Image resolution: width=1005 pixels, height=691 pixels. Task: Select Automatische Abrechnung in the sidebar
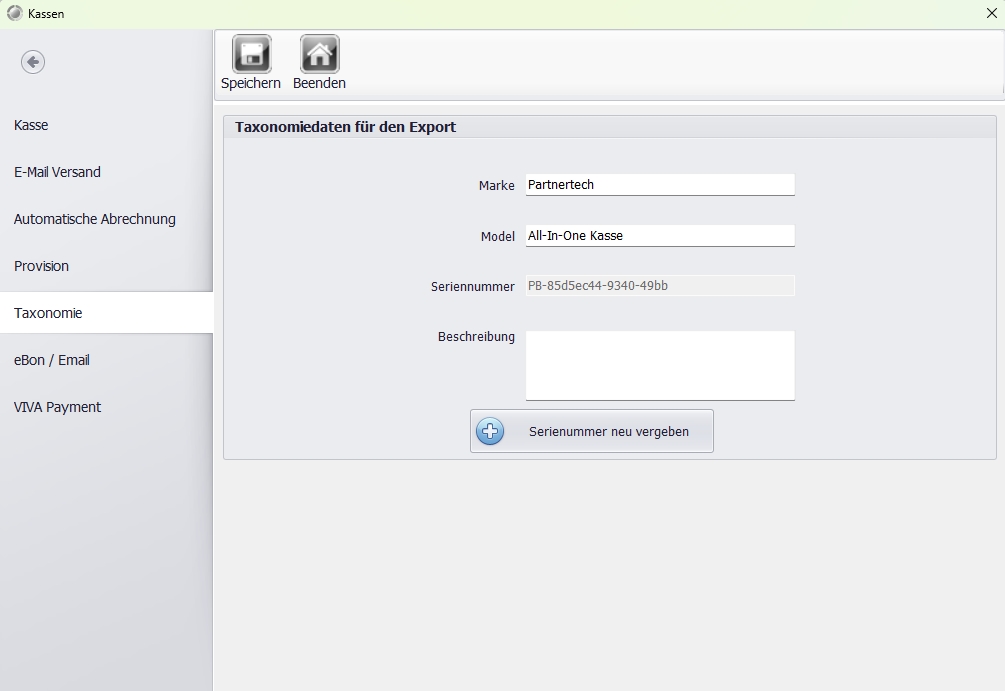94,219
